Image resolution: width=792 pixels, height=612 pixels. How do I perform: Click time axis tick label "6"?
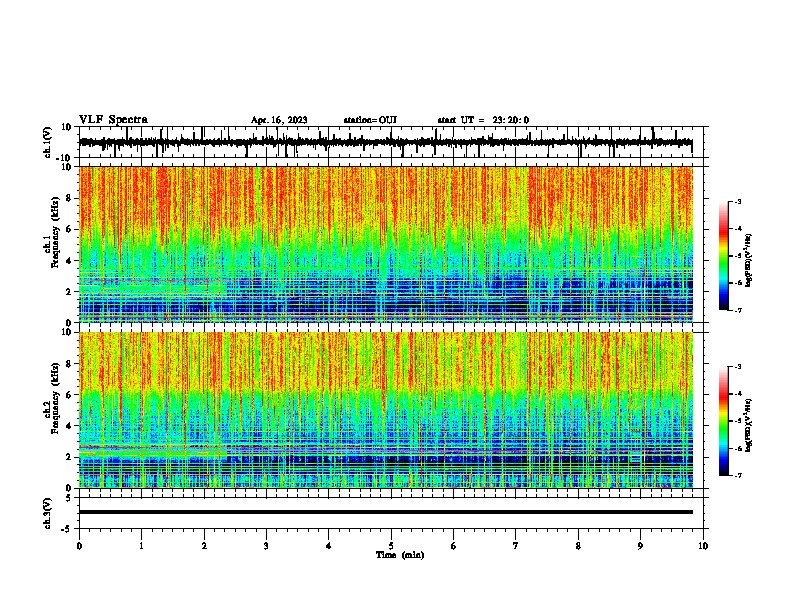(454, 546)
